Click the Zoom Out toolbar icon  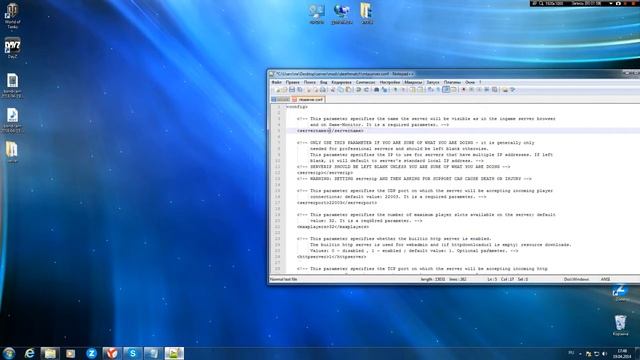click(x=403, y=89)
